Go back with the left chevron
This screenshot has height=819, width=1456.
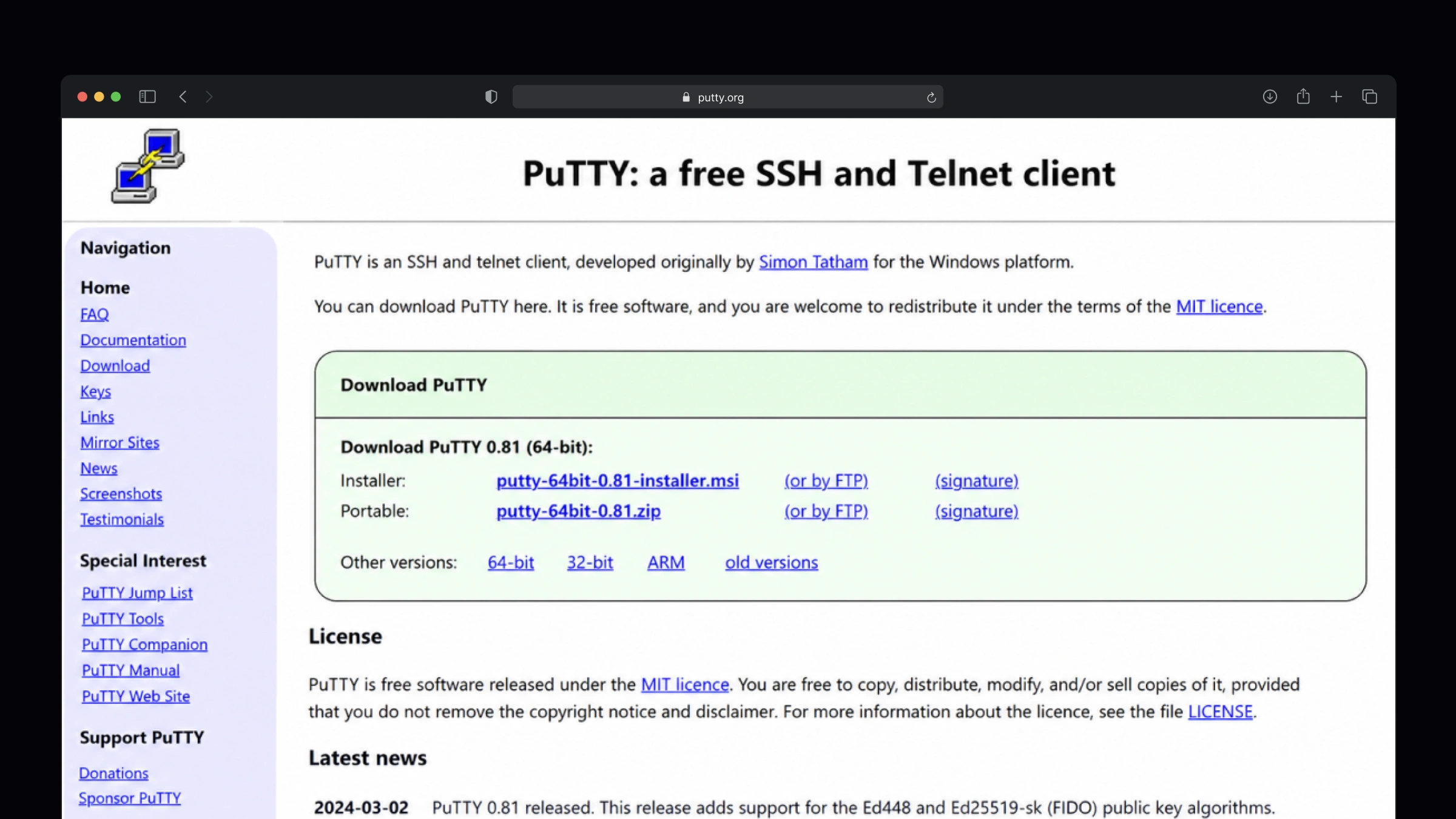click(x=183, y=96)
